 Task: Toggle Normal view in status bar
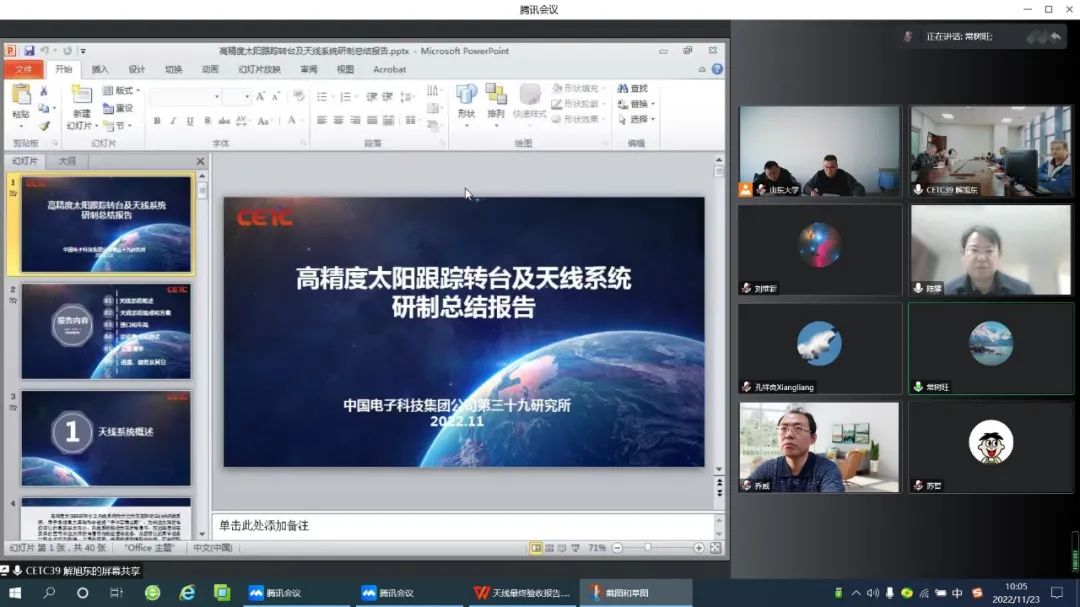click(x=535, y=548)
